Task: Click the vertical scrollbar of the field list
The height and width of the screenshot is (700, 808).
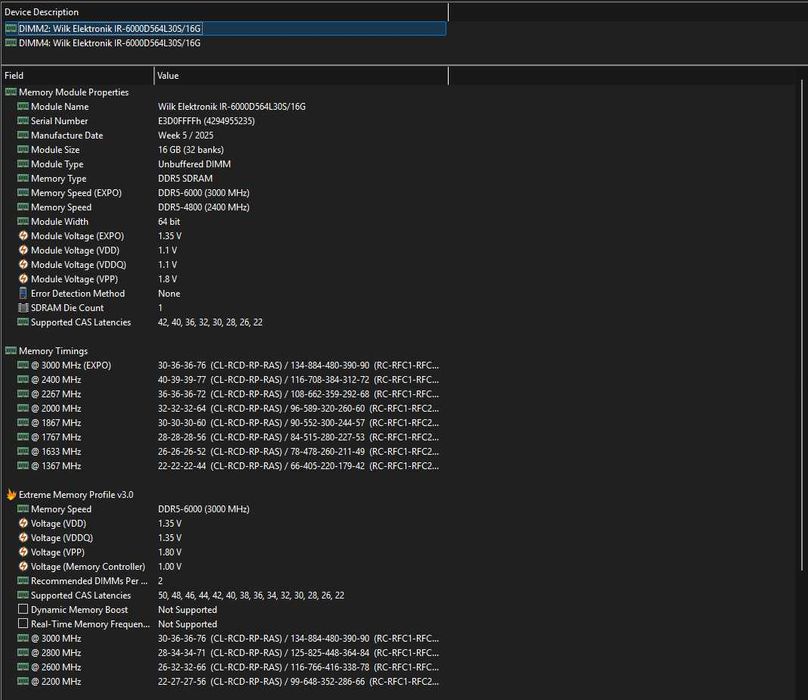Action: 802,325
